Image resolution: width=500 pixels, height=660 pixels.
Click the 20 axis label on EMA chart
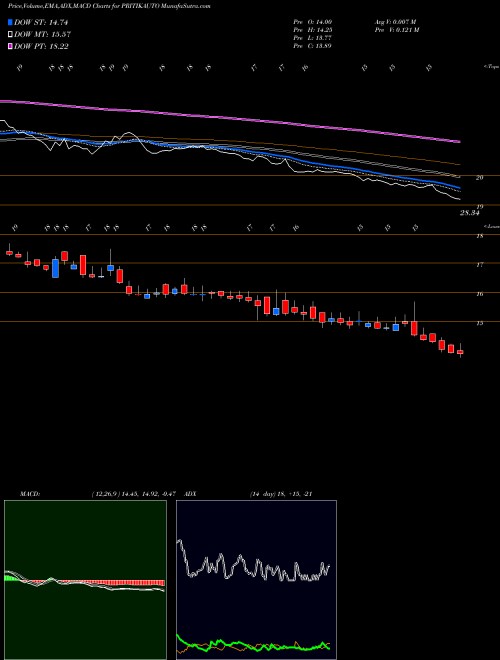pos(479,178)
